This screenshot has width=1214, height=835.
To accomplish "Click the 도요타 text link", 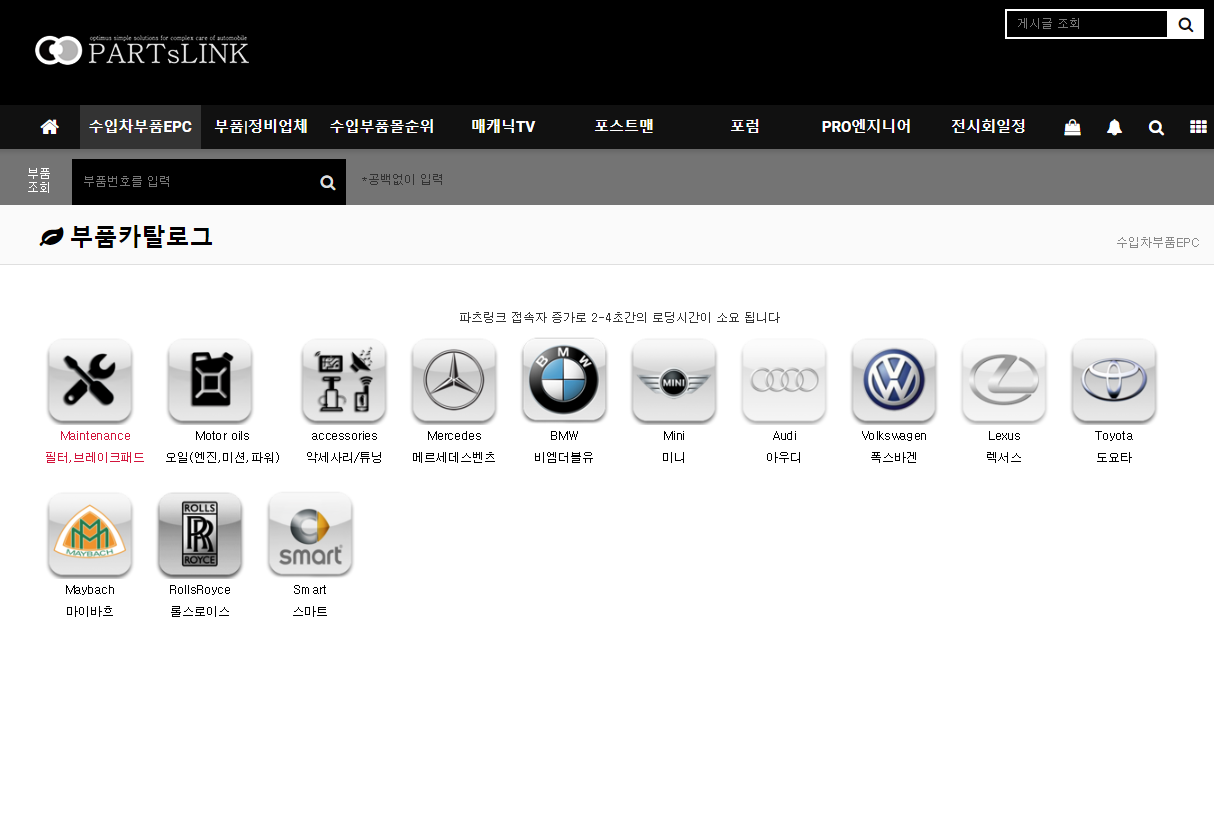I will click(1114, 457).
